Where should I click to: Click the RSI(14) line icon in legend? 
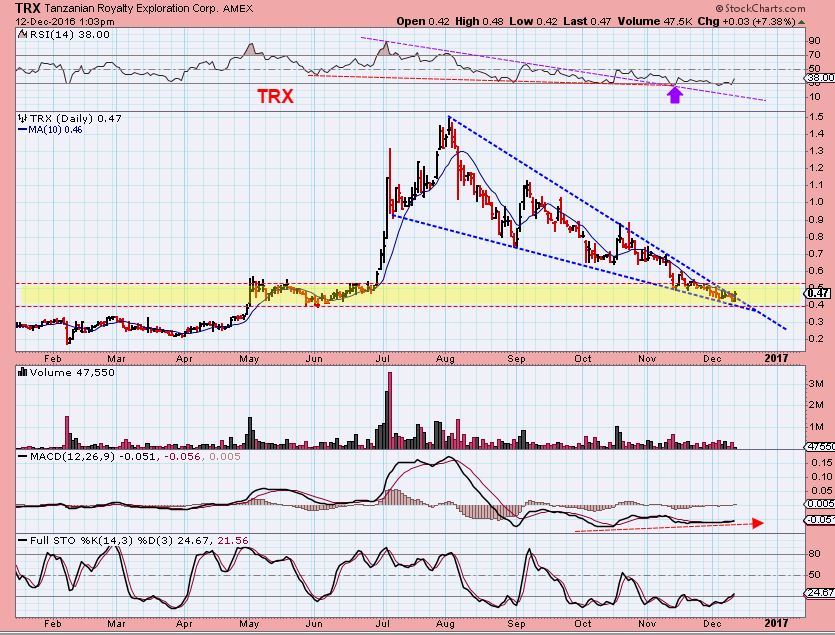pyautogui.click(x=22, y=35)
